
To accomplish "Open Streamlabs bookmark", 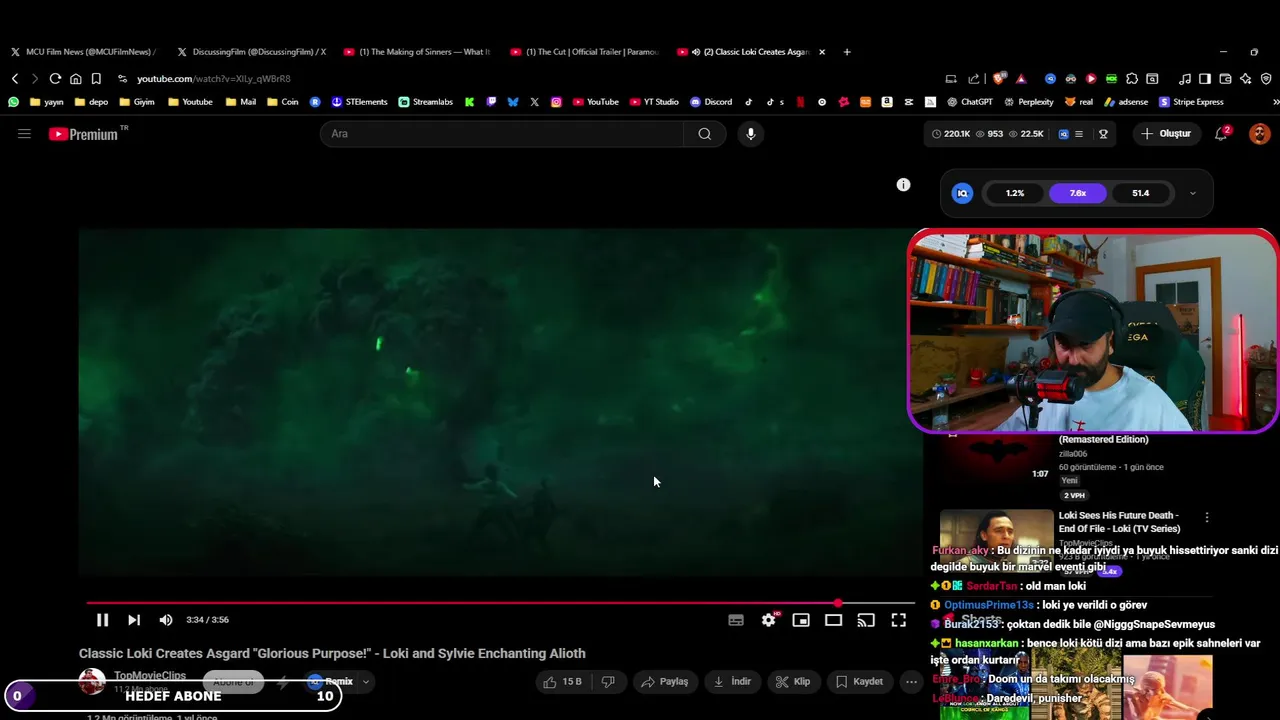I will (x=425, y=102).
